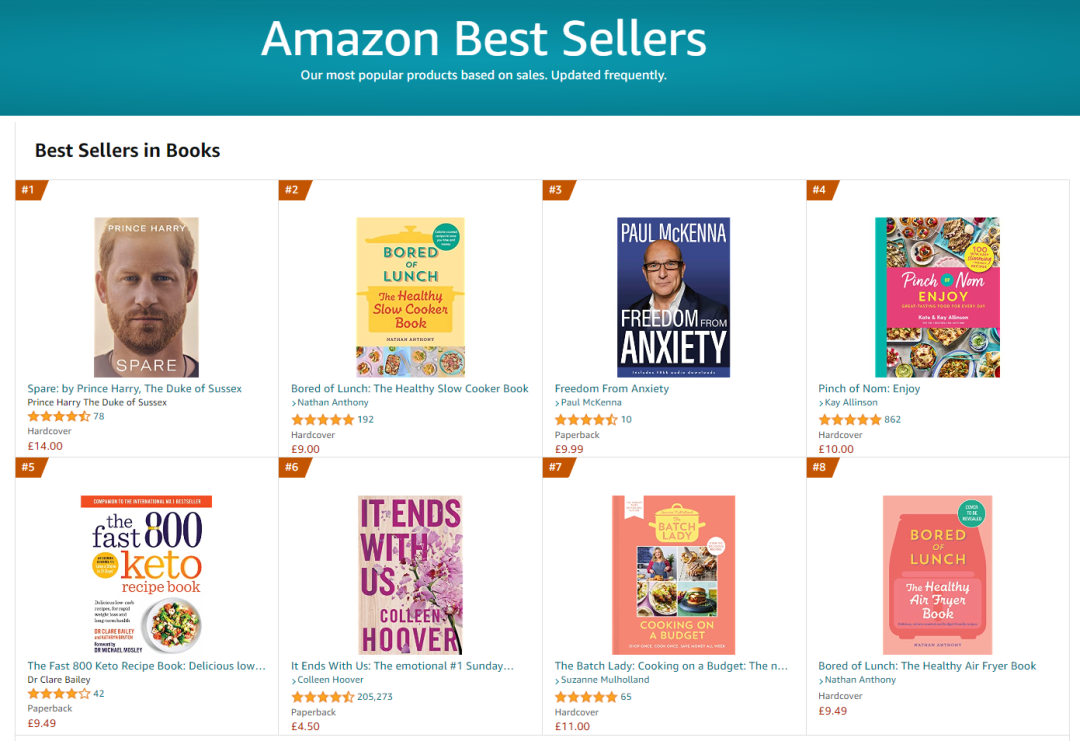
Task: Open the Spare book cover image
Action: pos(146,297)
